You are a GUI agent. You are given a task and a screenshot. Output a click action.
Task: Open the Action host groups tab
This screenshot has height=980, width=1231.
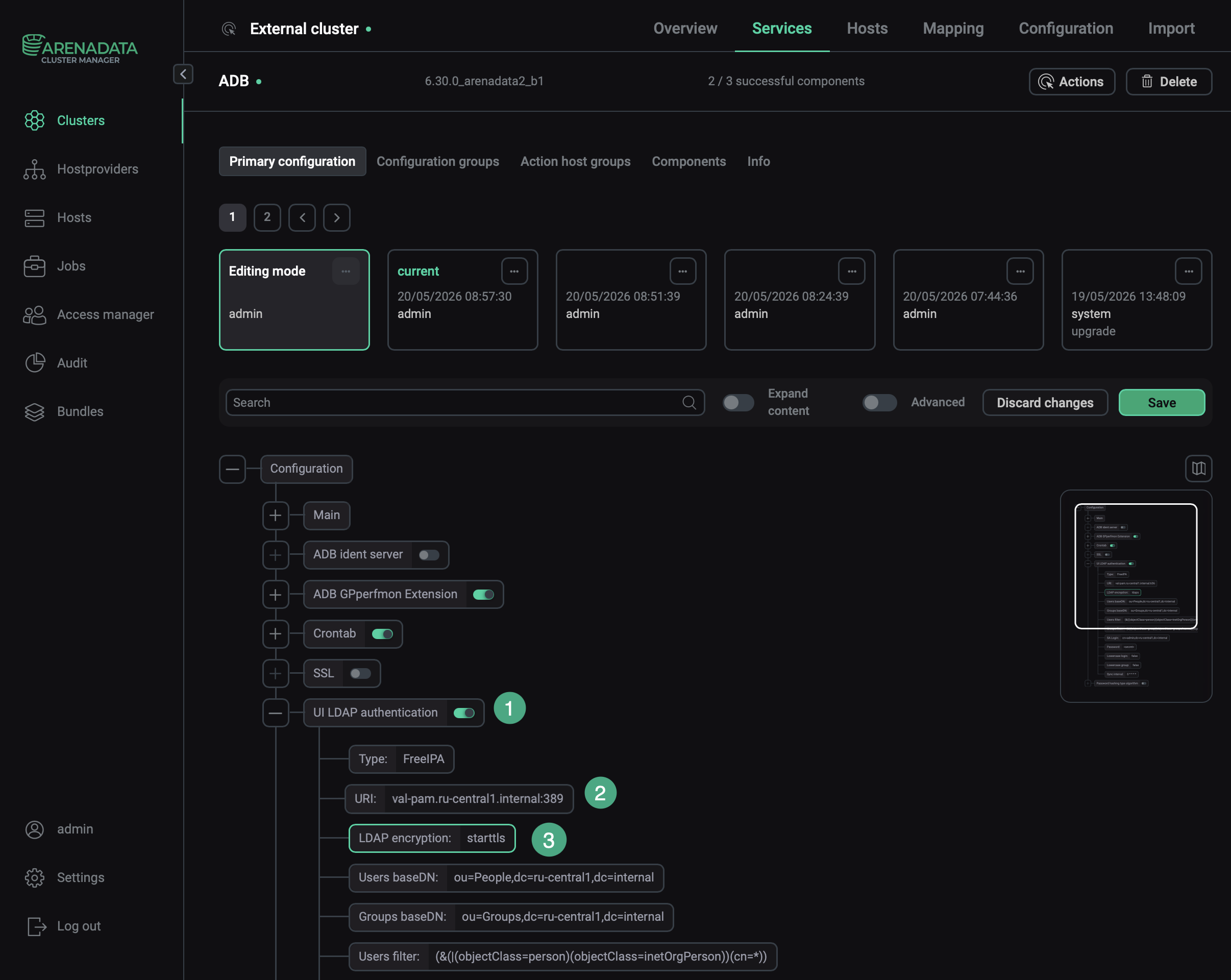575,162
